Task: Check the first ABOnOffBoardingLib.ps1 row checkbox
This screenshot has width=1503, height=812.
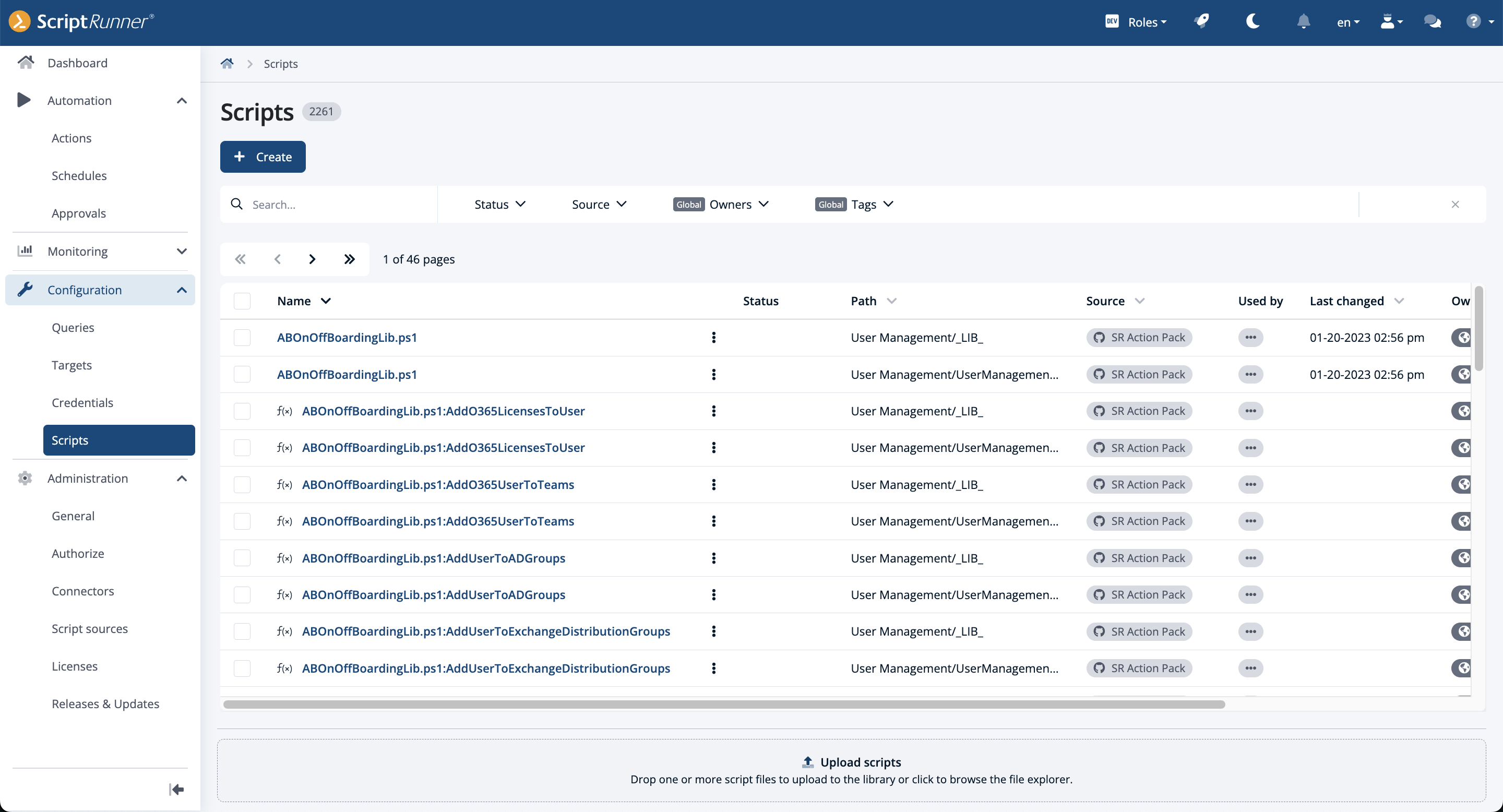Action: [242, 337]
